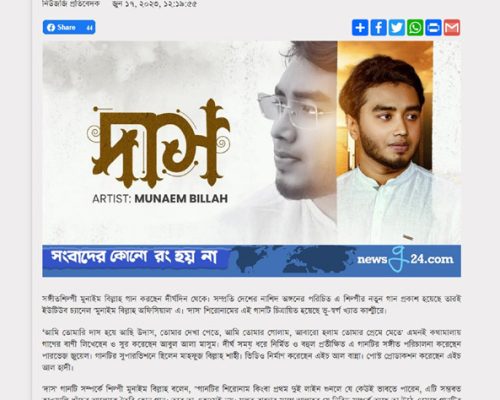Click the Bengali slogan on blue banner
The image size is (500, 400).
tap(134, 257)
